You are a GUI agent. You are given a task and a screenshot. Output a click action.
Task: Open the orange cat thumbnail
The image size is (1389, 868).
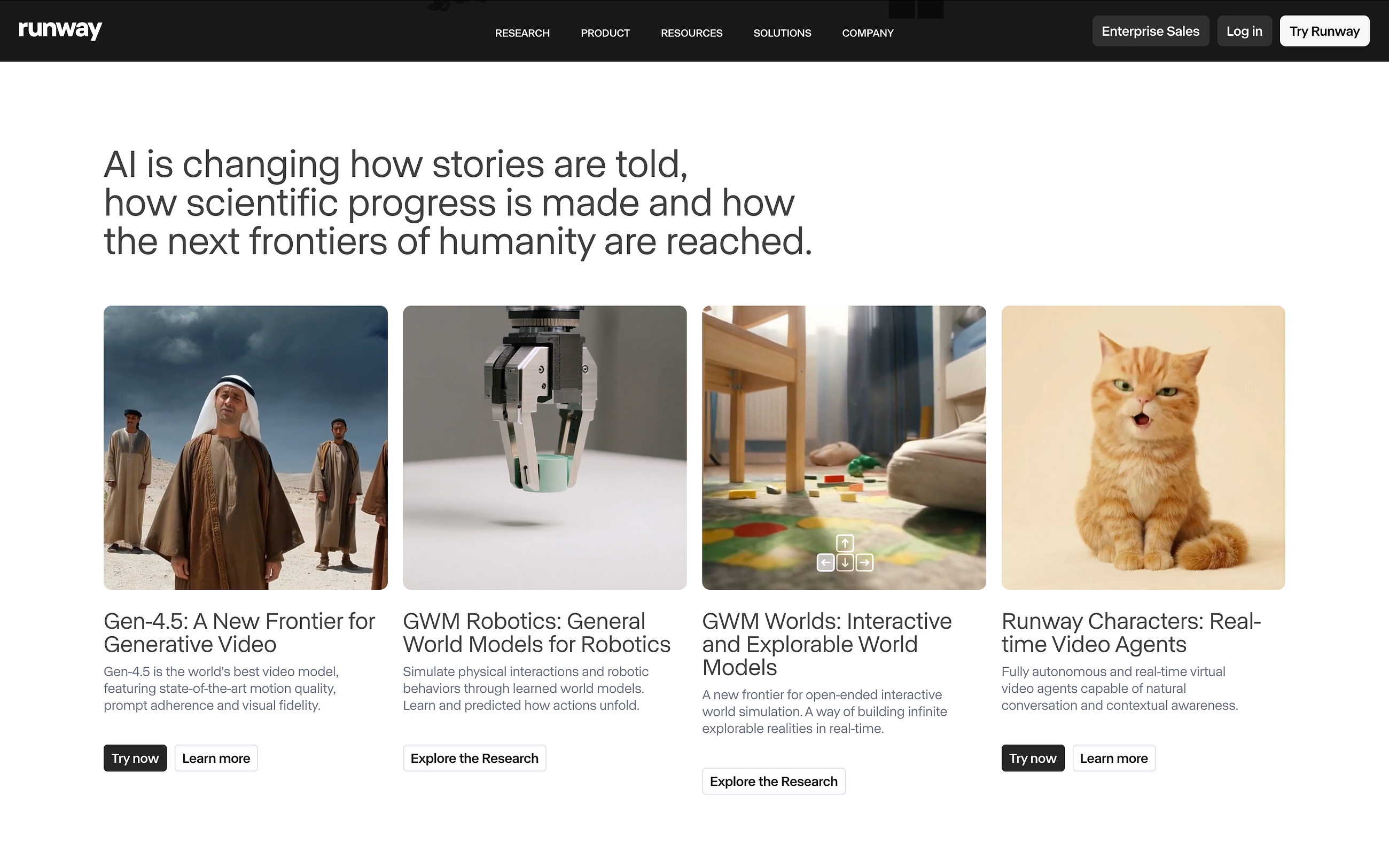point(1143,447)
